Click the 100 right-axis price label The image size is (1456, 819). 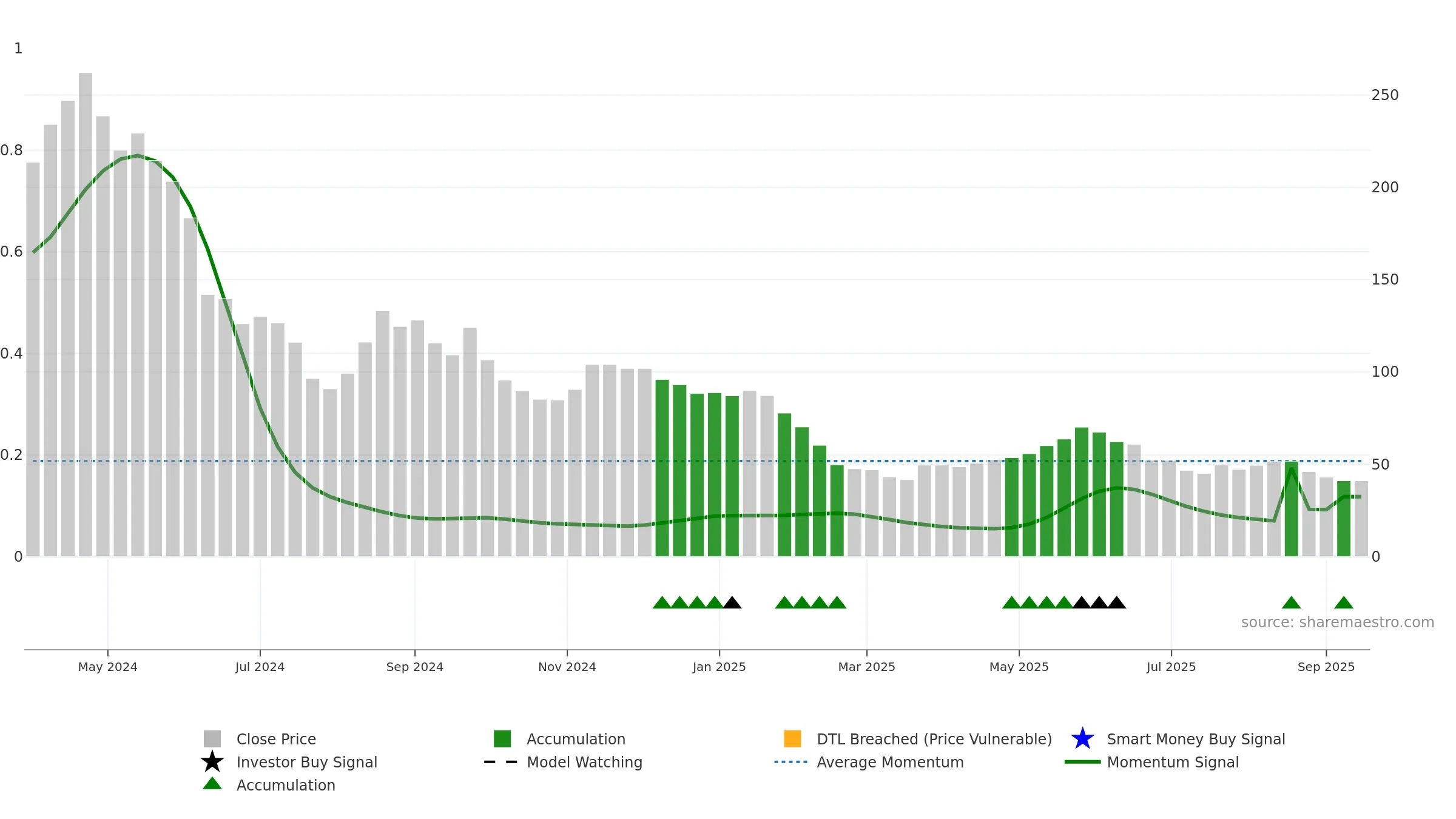coord(1385,372)
